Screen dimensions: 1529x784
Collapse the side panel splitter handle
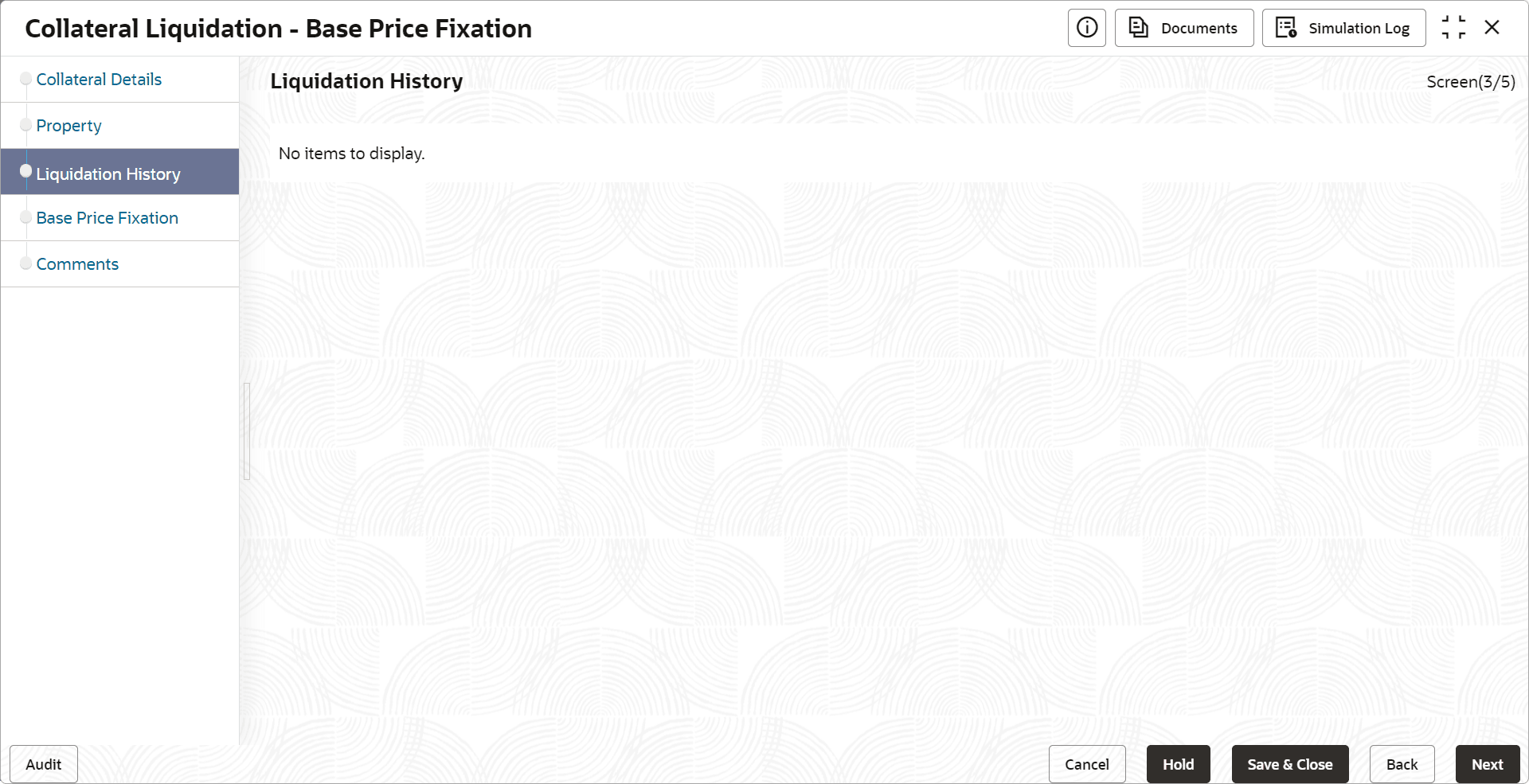click(247, 431)
